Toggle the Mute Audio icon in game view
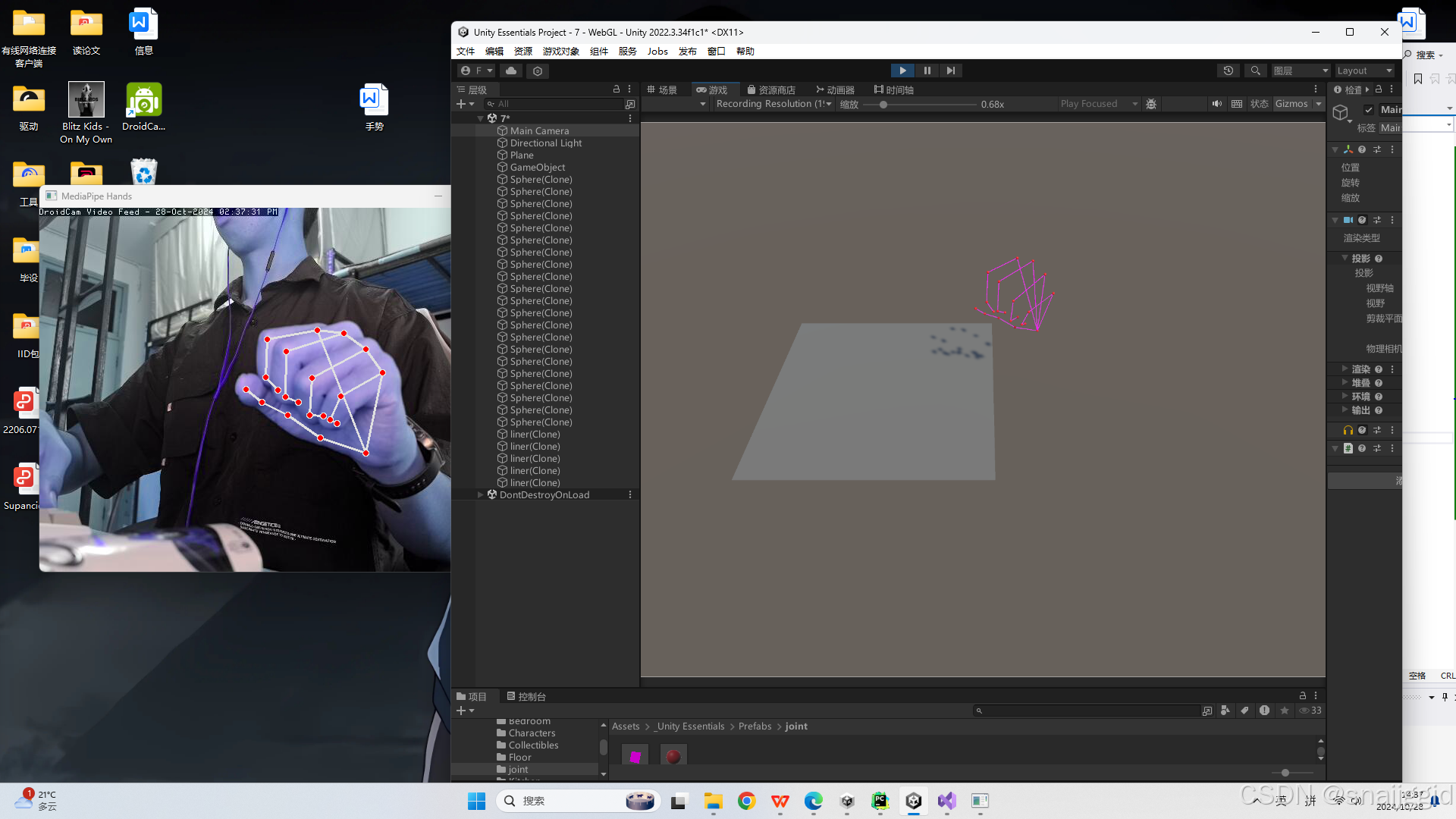1456x819 pixels. coord(1216,104)
